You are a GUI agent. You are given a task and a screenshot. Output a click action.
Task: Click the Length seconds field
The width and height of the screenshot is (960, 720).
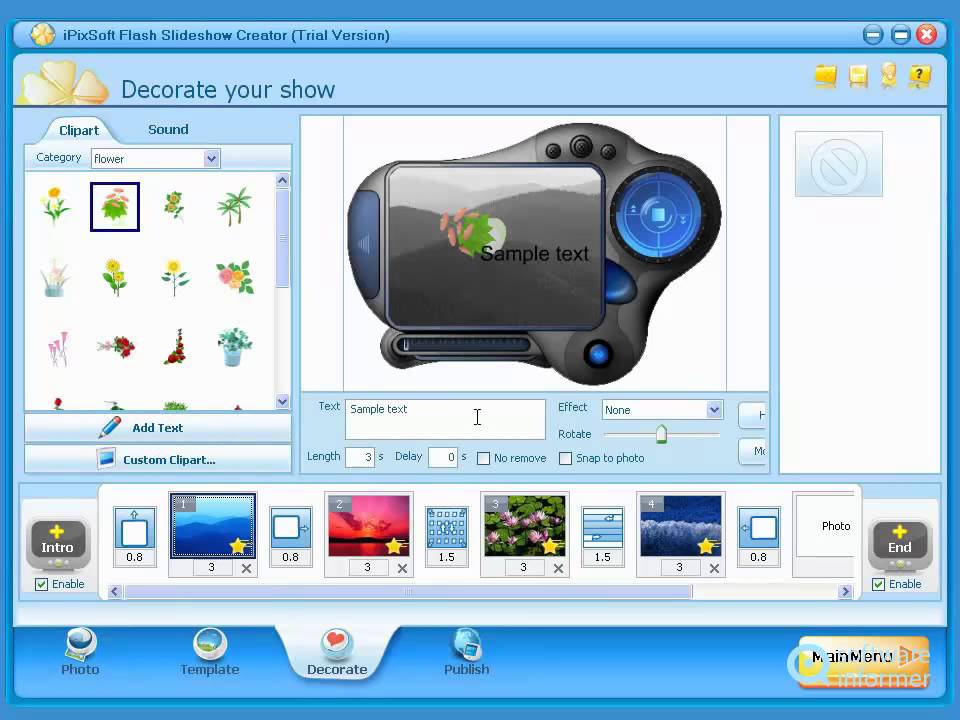pos(360,457)
